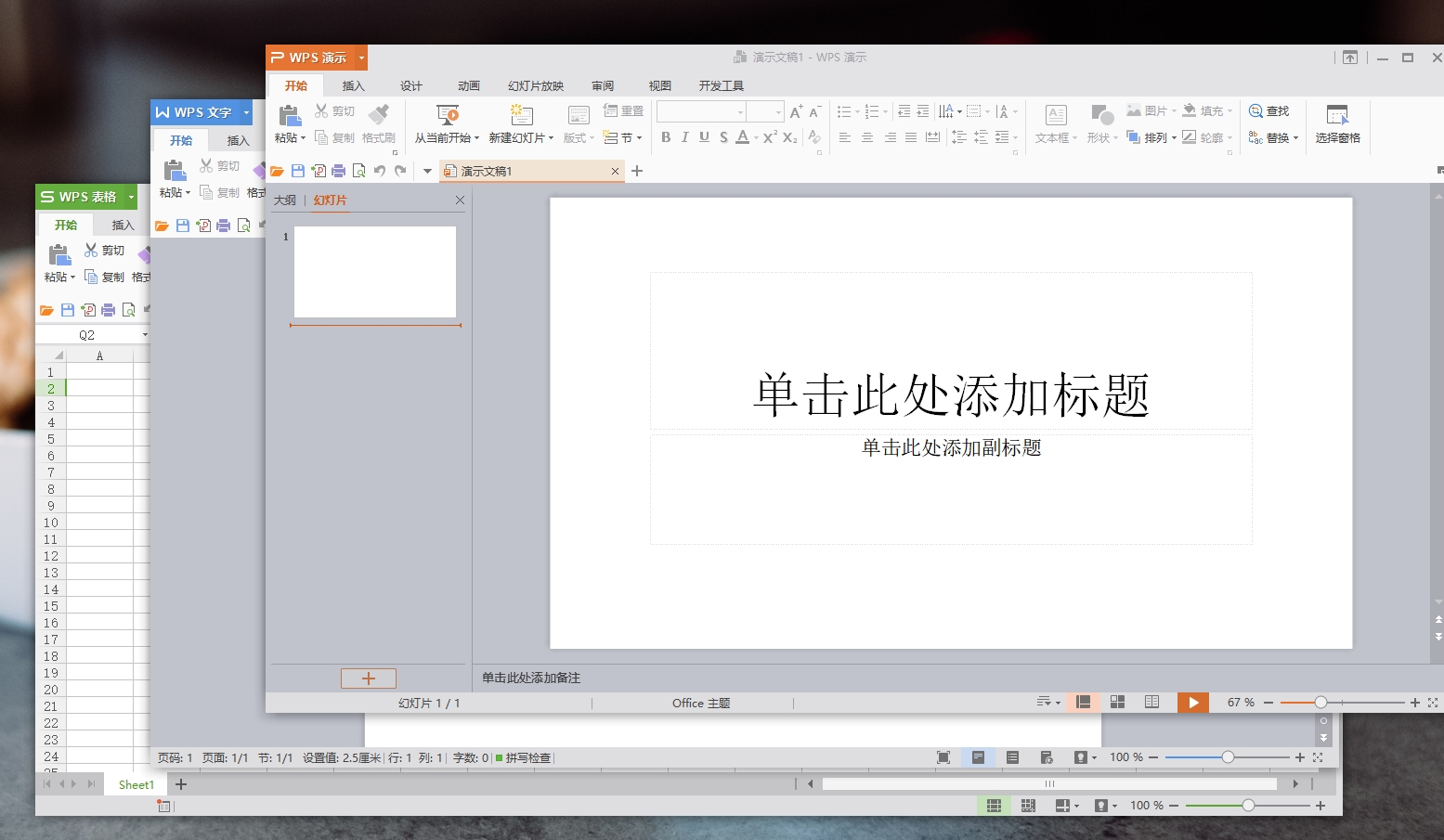1444x840 pixels.
Task: Click the print icon in the presentation quick toolbar
Action: point(339,171)
